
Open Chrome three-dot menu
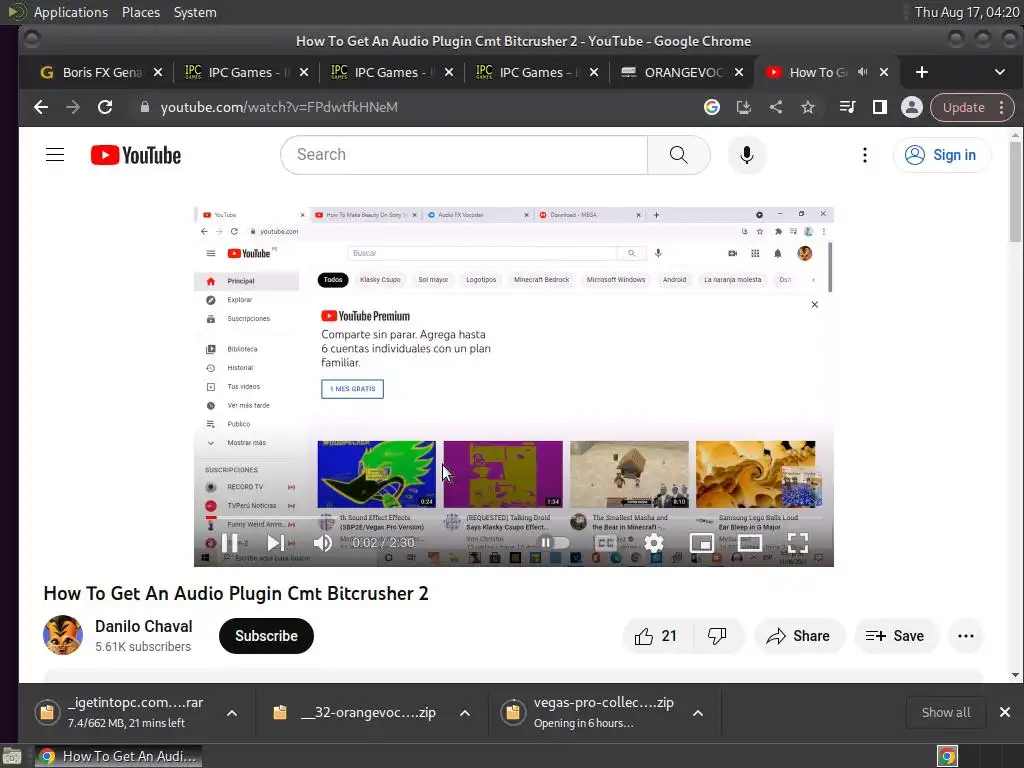click(1002, 108)
